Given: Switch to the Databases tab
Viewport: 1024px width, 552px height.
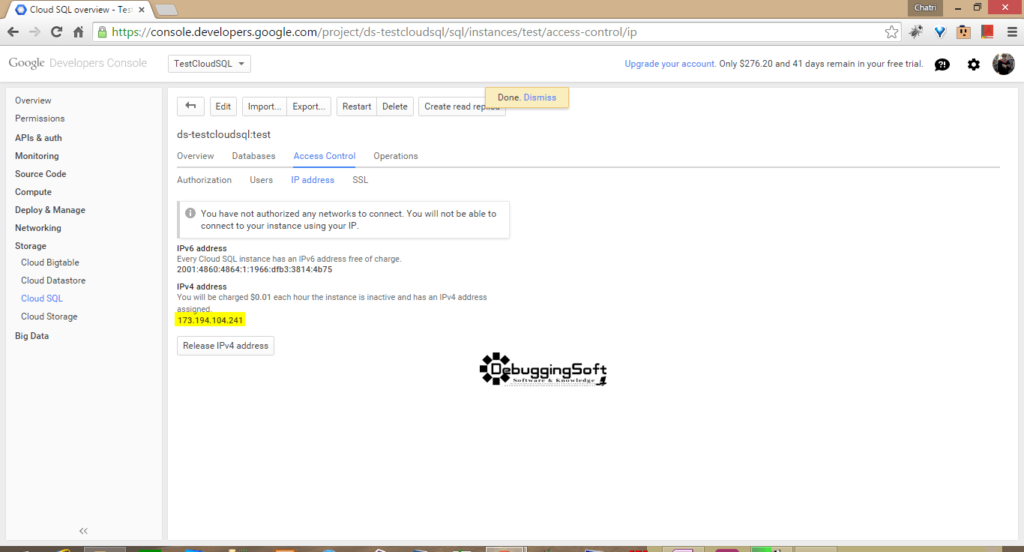Looking at the screenshot, I should point(253,156).
